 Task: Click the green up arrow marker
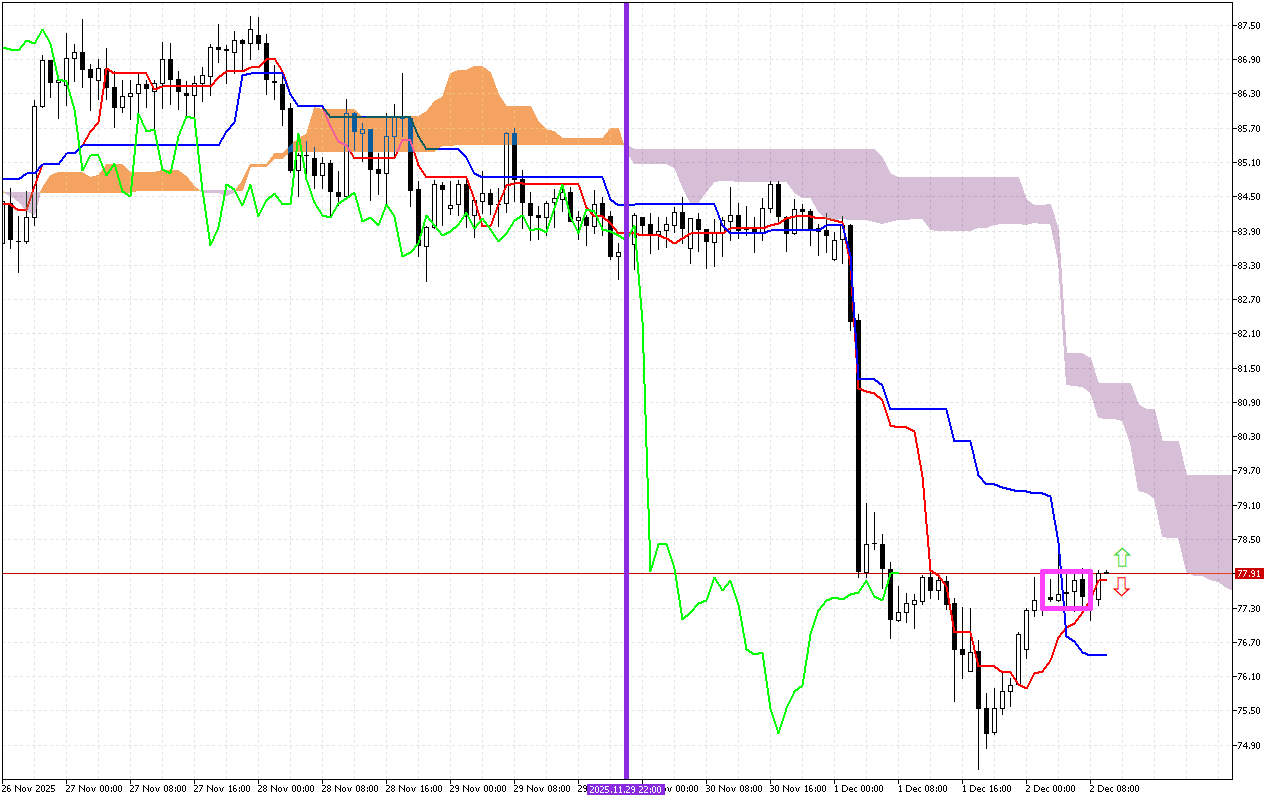(x=1122, y=557)
